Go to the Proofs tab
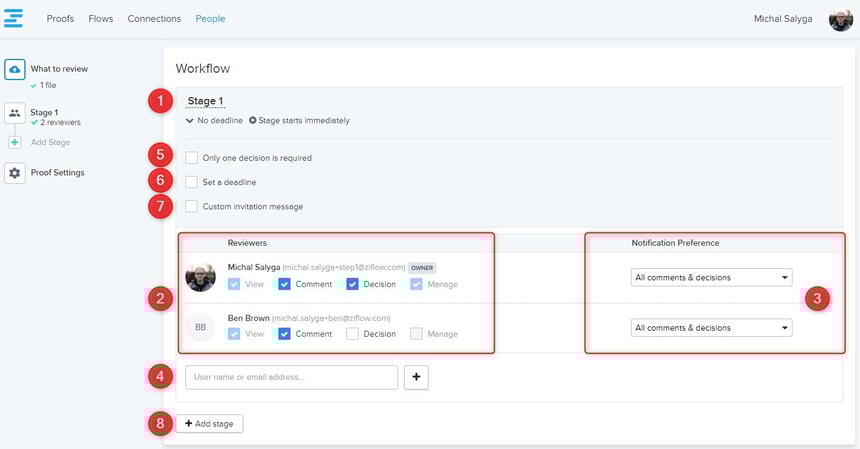This screenshot has width=860, height=449. tap(60, 19)
